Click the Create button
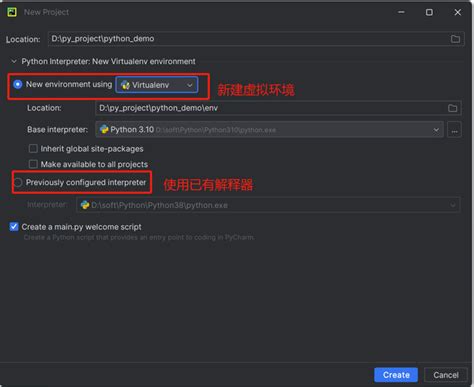The height and width of the screenshot is (387, 474). (396, 375)
